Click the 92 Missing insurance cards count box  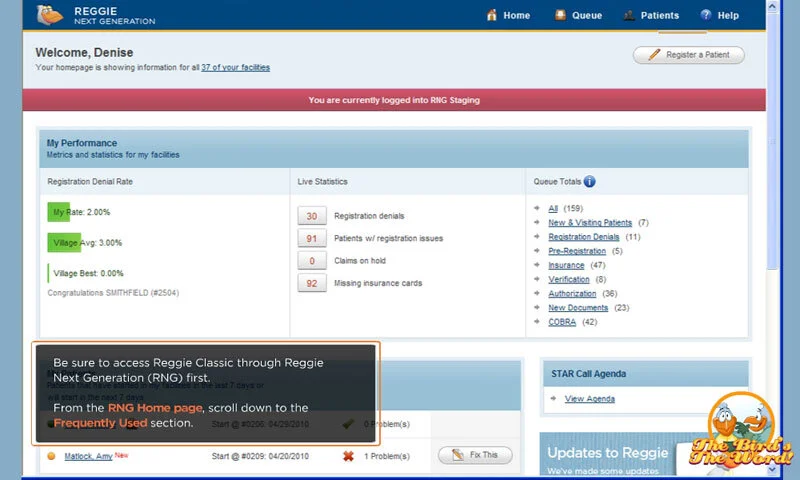(312, 283)
